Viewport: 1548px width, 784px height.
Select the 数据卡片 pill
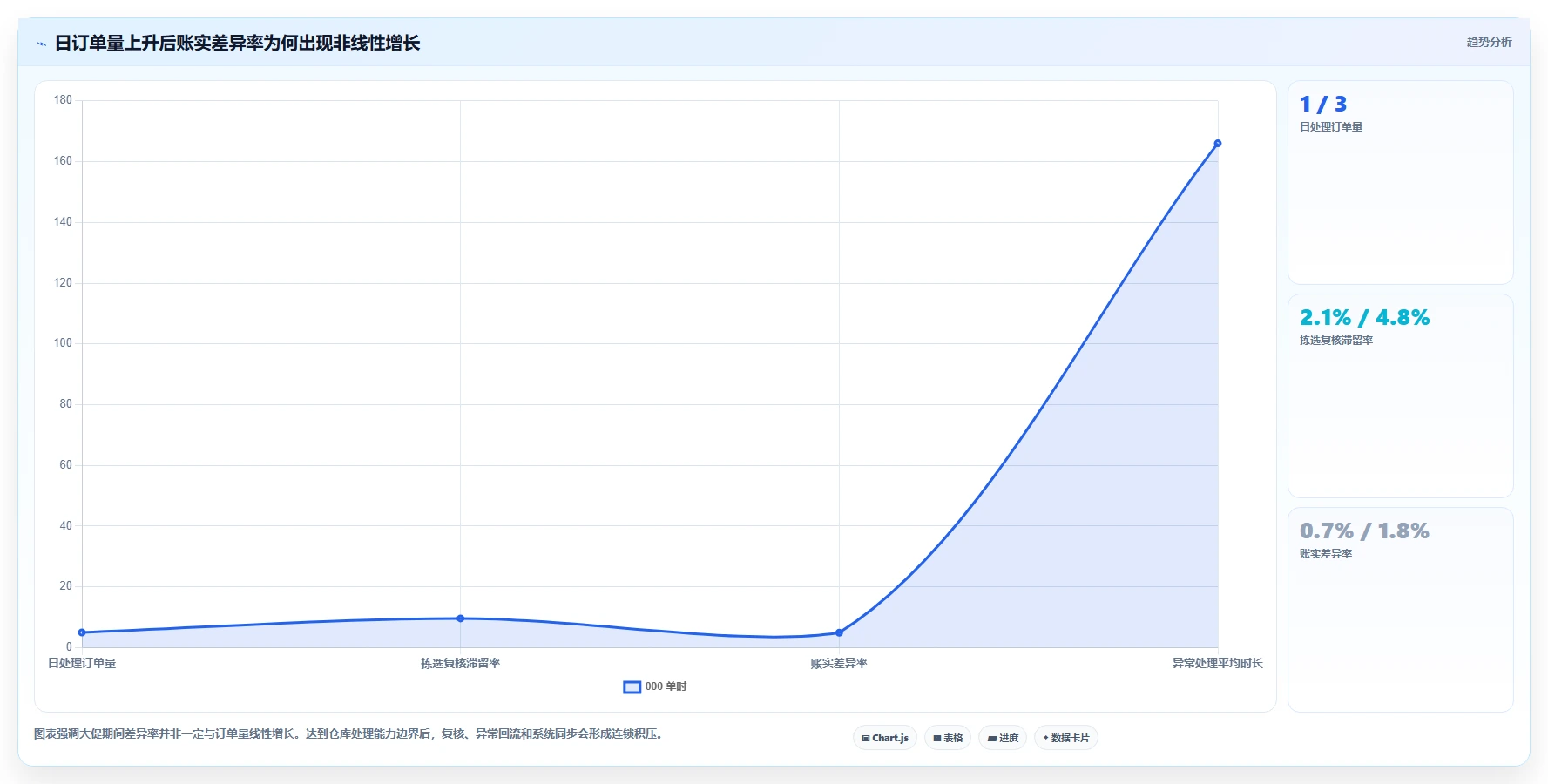point(1065,738)
